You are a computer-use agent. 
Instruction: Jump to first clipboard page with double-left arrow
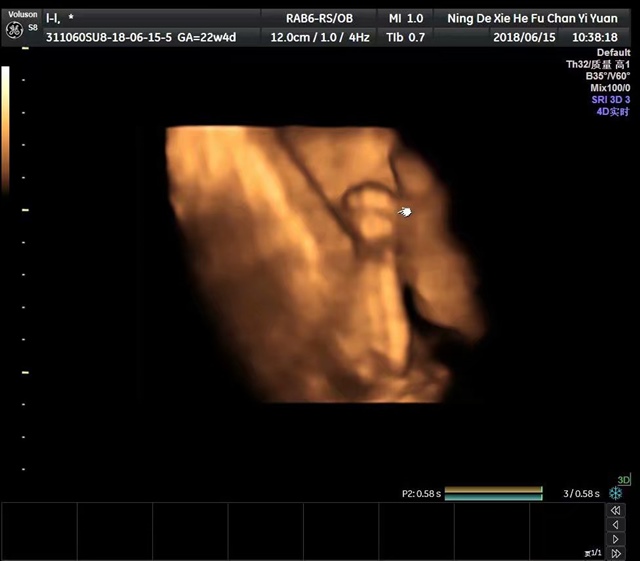click(616, 510)
